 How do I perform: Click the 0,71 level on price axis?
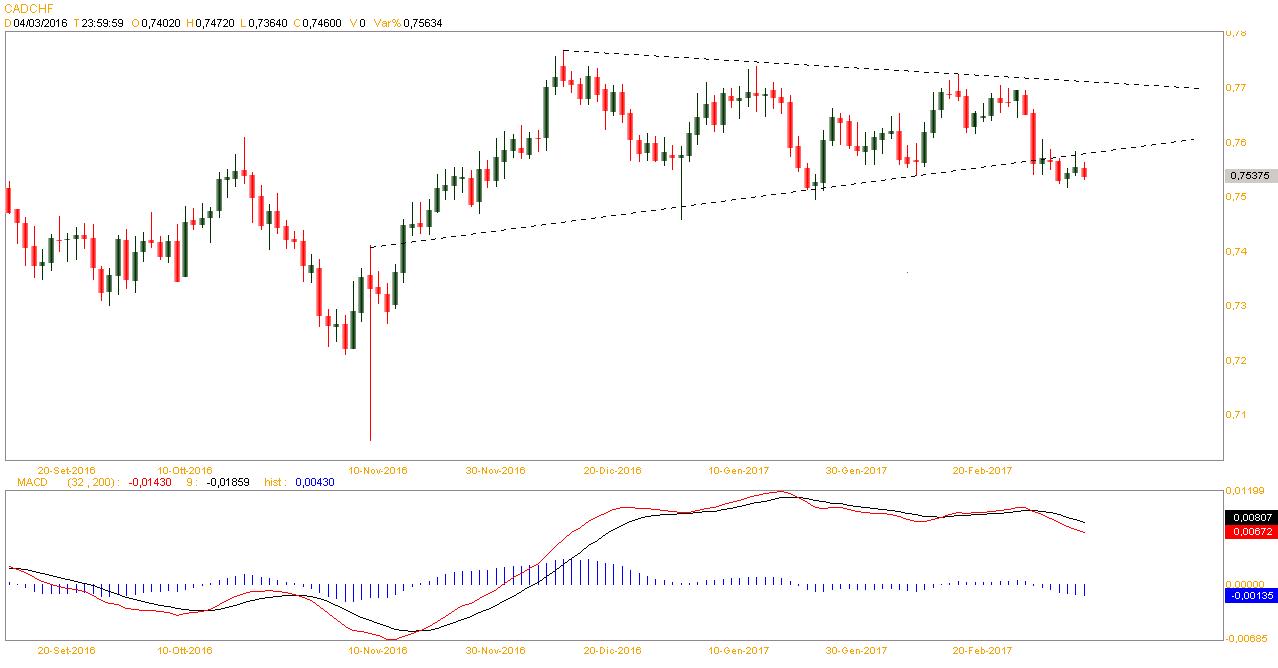[x=1236, y=414]
